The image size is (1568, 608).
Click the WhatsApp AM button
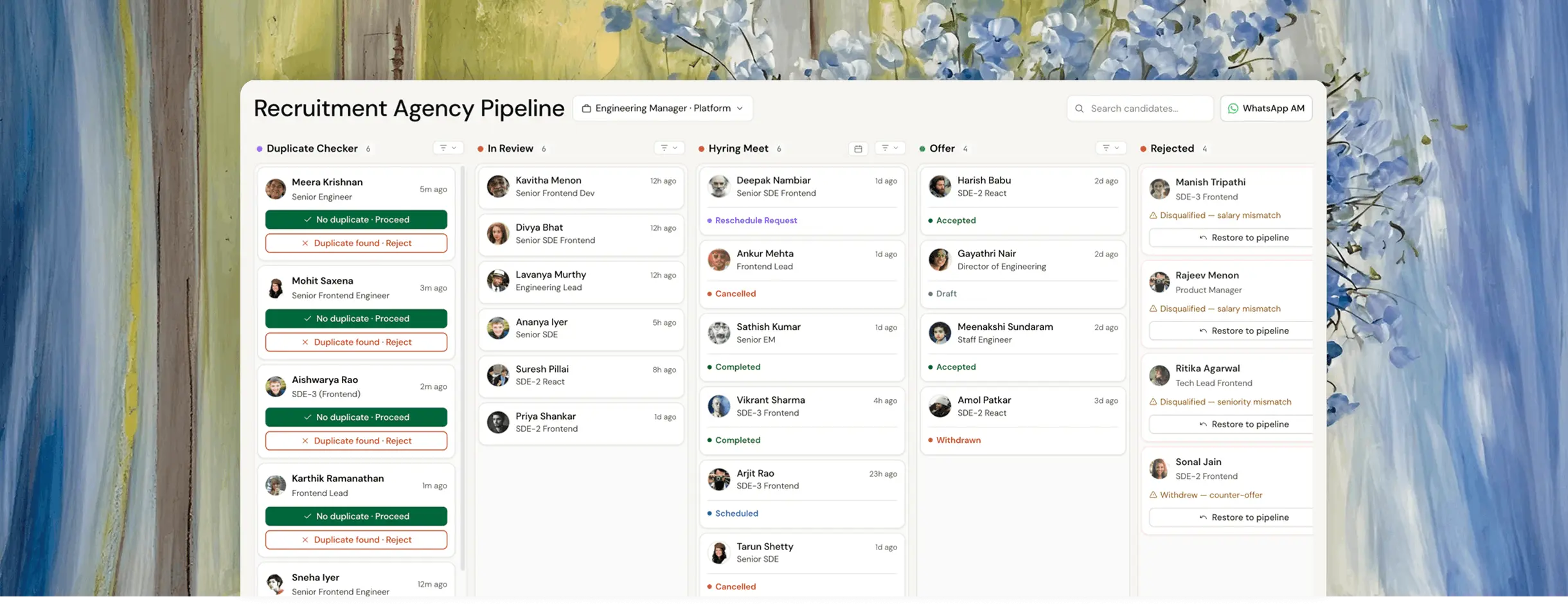[x=1266, y=108]
